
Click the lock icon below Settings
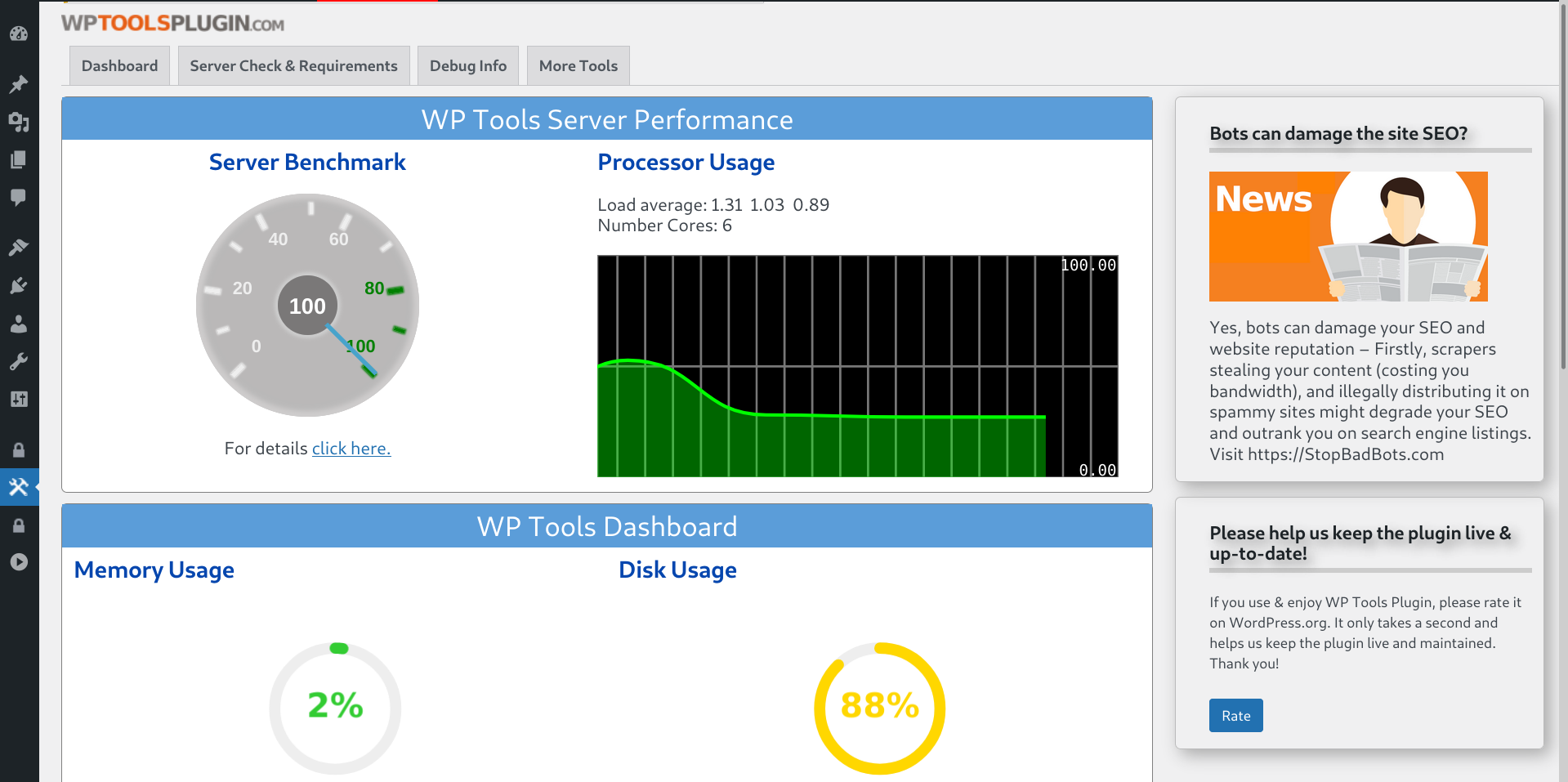point(20,449)
